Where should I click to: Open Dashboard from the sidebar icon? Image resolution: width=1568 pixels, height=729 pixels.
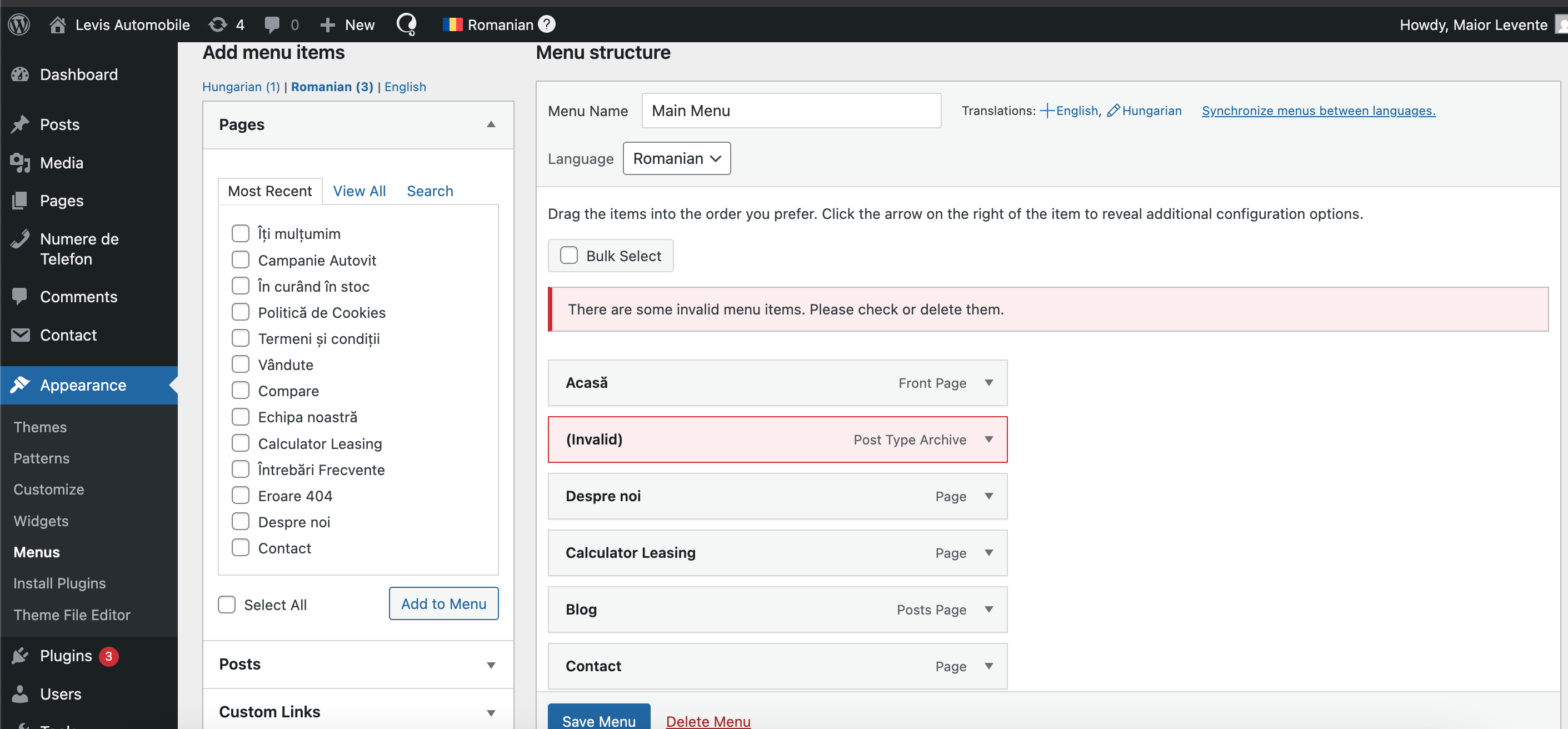pyautogui.click(x=20, y=74)
